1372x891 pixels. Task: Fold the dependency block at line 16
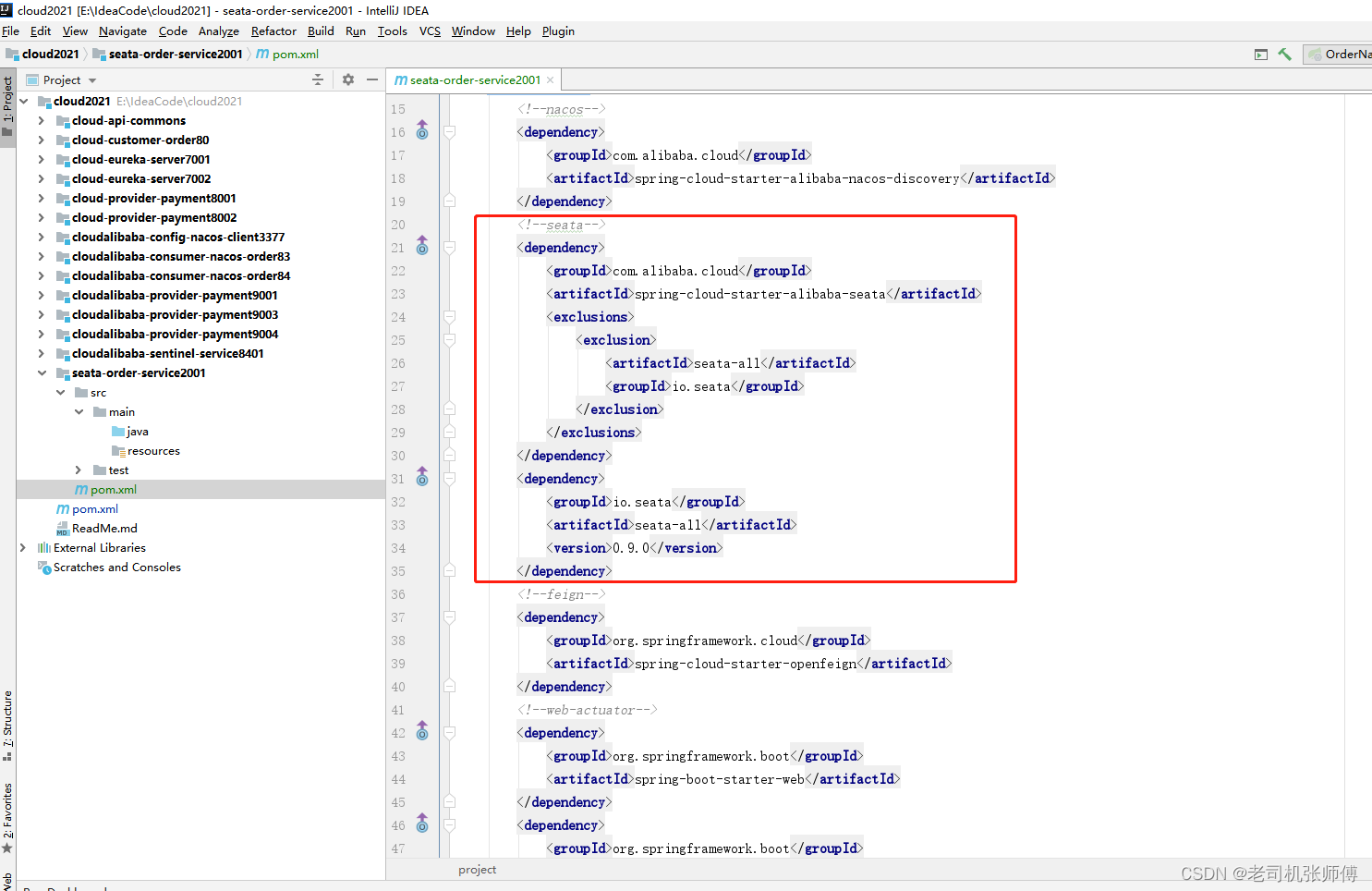449,132
